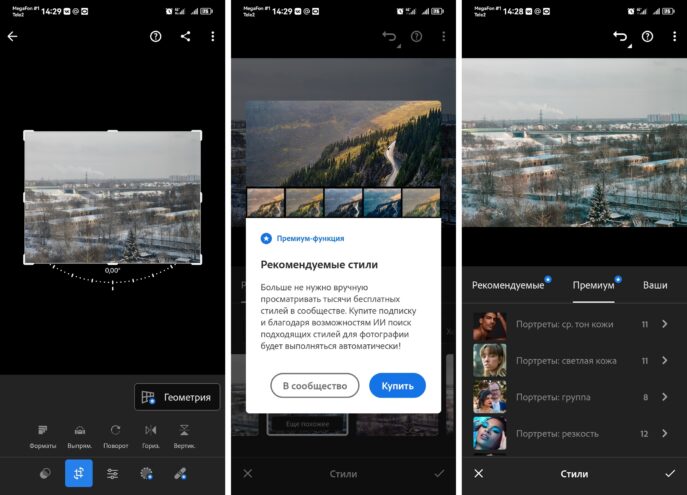Tap the Поворот rotate icon
The width and height of the screenshot is (687, 495).
tap(115, 434)
